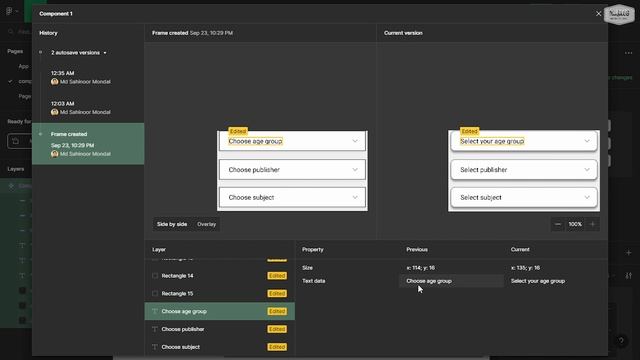Image resolution: width=640 pixels, height=360 pixels.
Task: Select the Choose age group layer row
Action: click(x=220, y=311)
